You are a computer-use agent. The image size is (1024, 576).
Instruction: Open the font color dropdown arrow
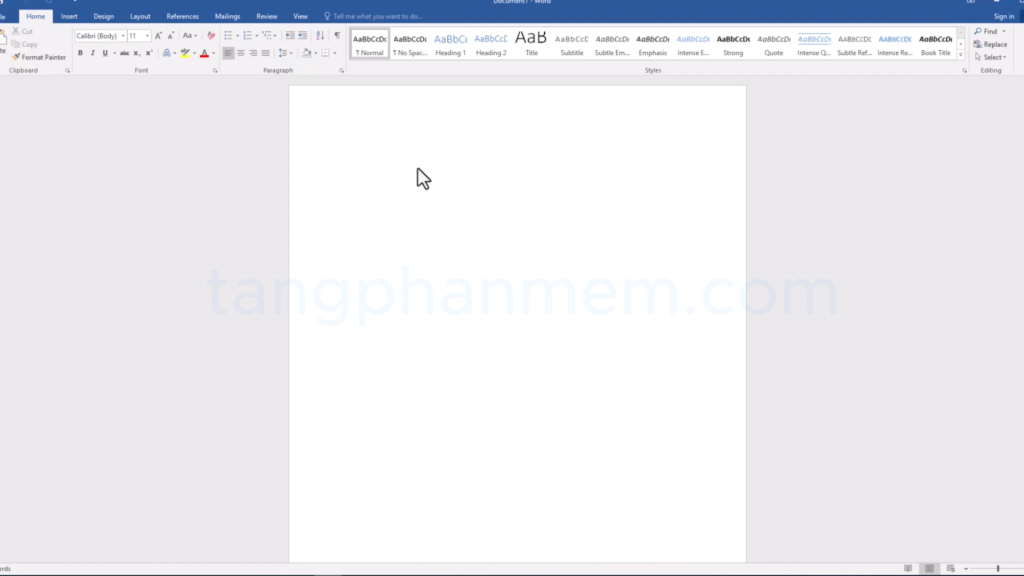click(x=213, y=53)
